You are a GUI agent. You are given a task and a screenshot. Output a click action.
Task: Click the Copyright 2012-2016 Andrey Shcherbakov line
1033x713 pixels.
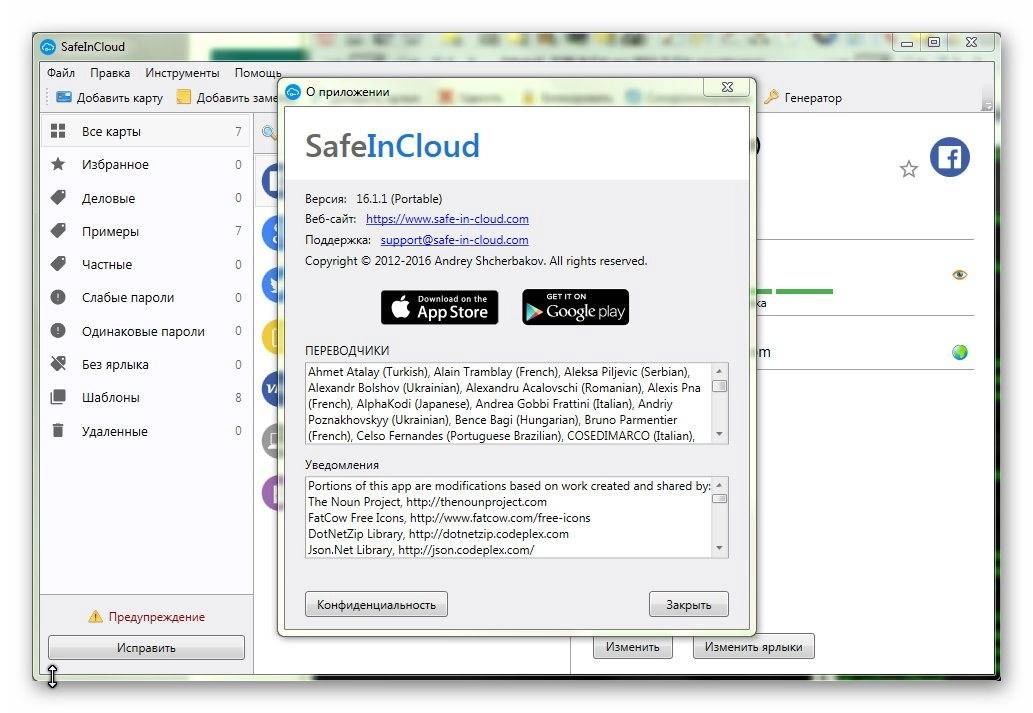[476, 261]
